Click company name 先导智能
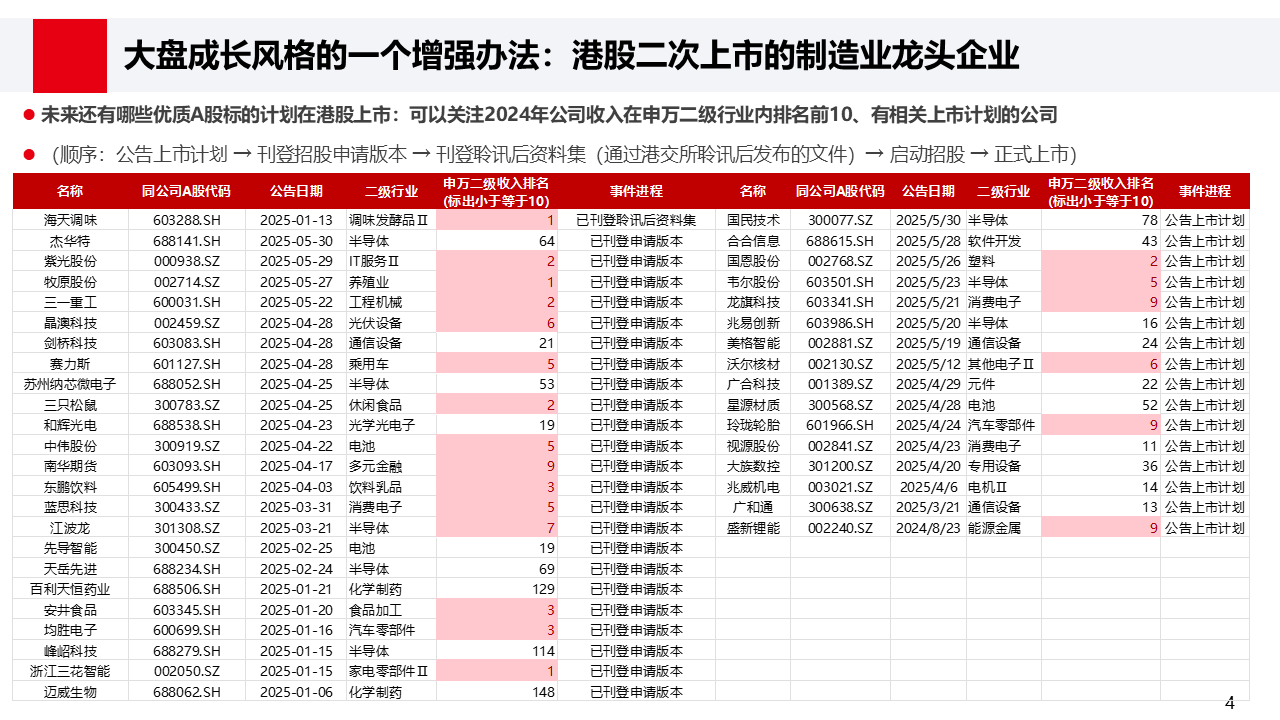The image size is (1280, 720). (71, 548)
